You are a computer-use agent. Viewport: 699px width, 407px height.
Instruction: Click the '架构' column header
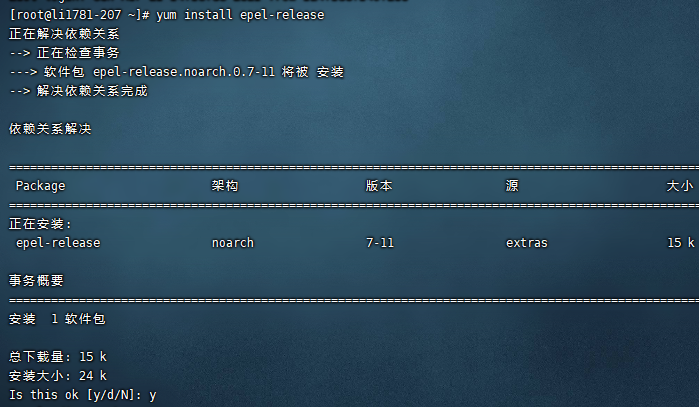click(x=225, y=186)
